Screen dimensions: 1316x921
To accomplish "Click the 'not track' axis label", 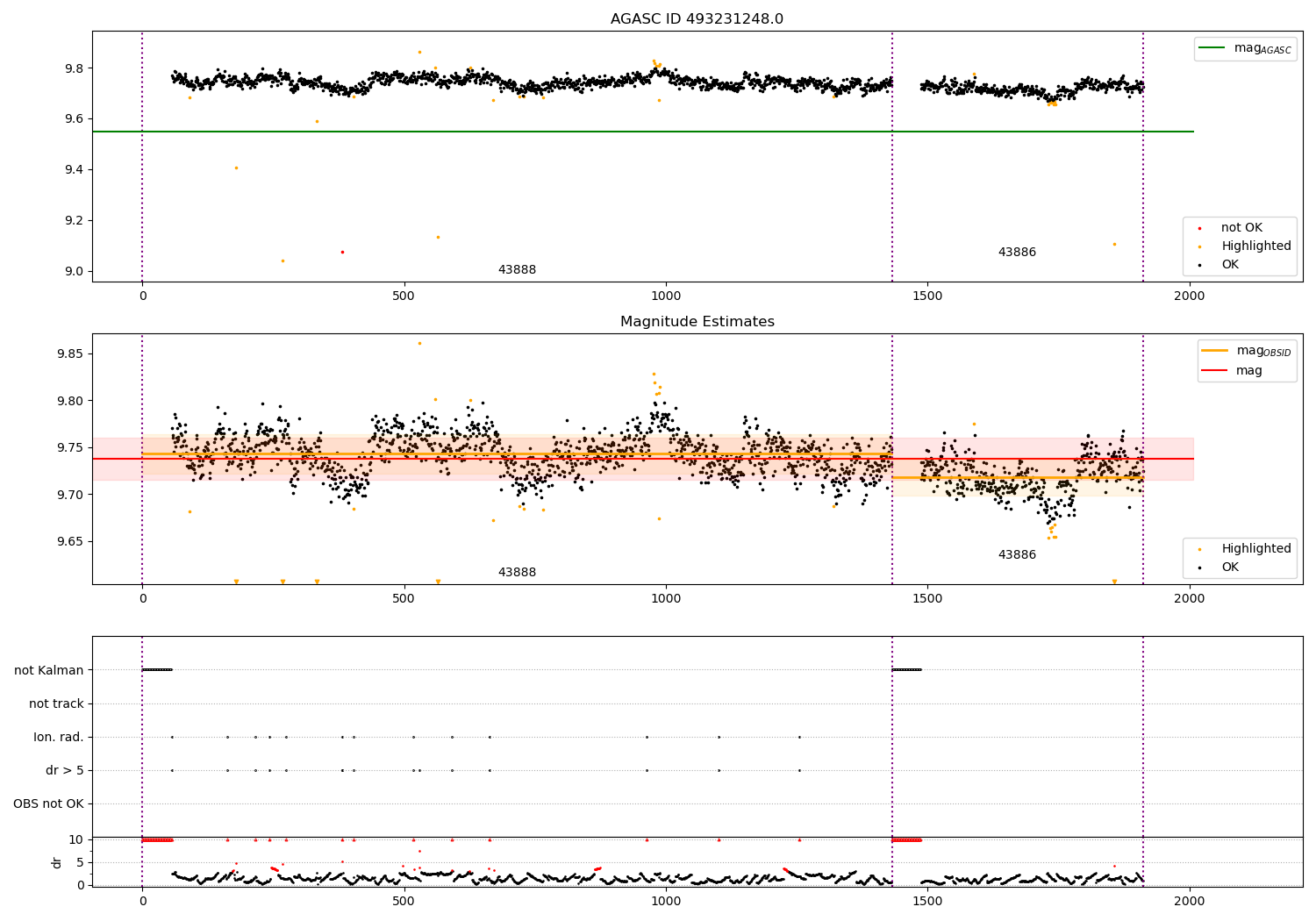I will 56,703.
